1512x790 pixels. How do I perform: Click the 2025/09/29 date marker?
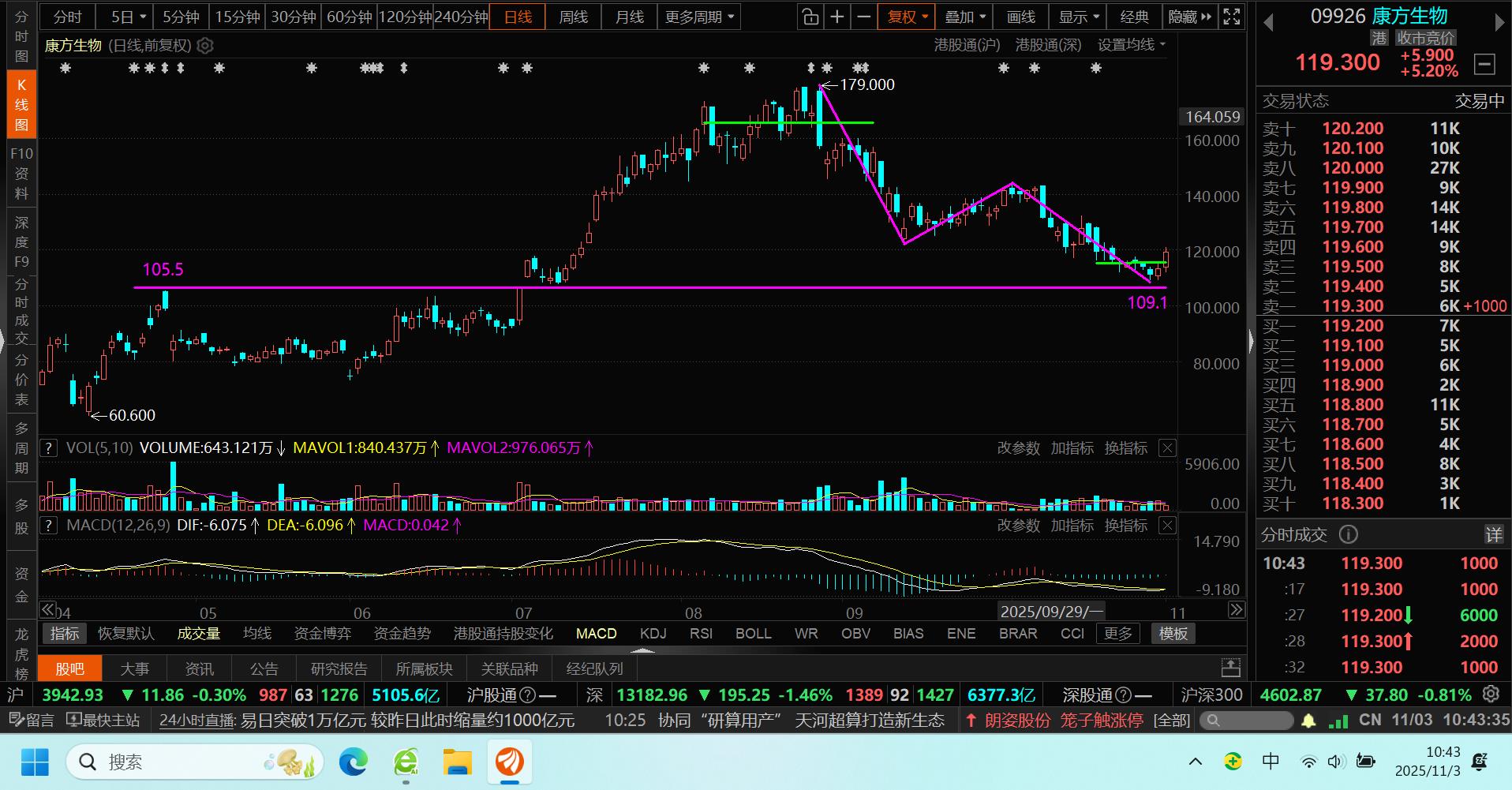click(1051, 612)
